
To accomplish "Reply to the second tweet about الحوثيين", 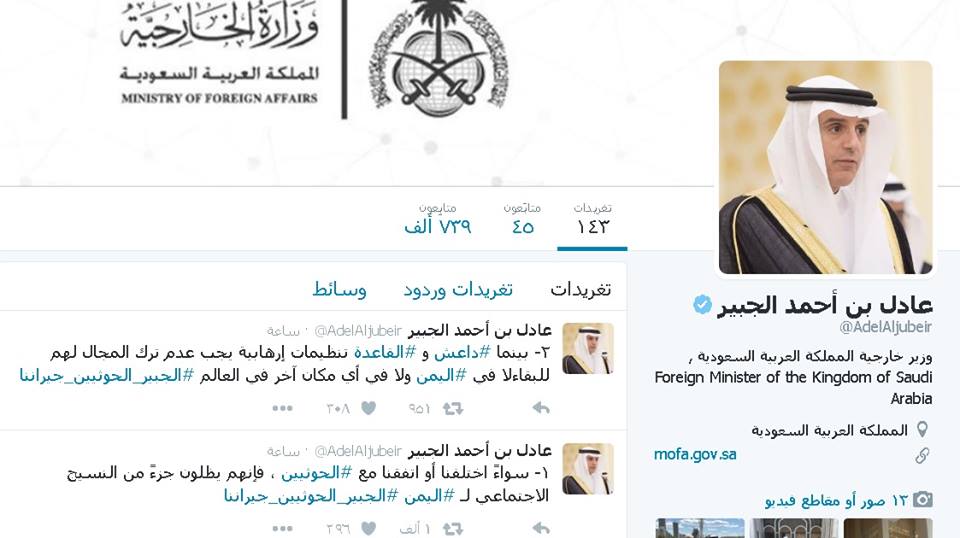I will point(541,528).
